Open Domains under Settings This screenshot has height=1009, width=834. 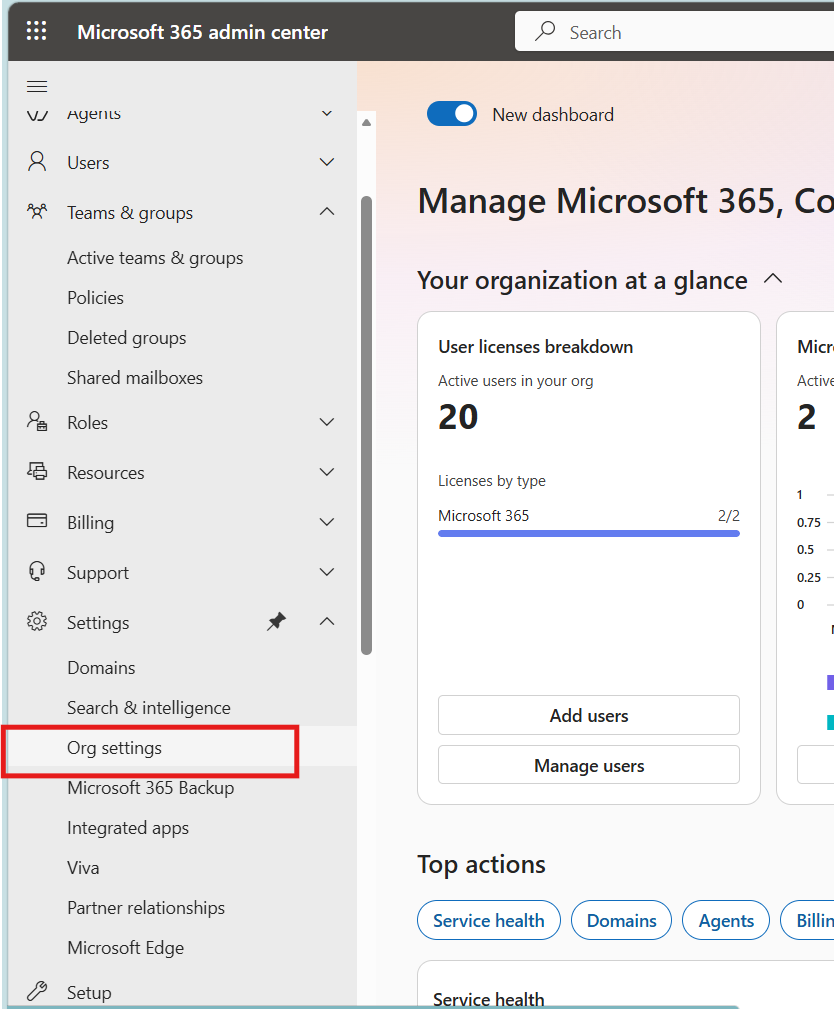tap(101, 668)
